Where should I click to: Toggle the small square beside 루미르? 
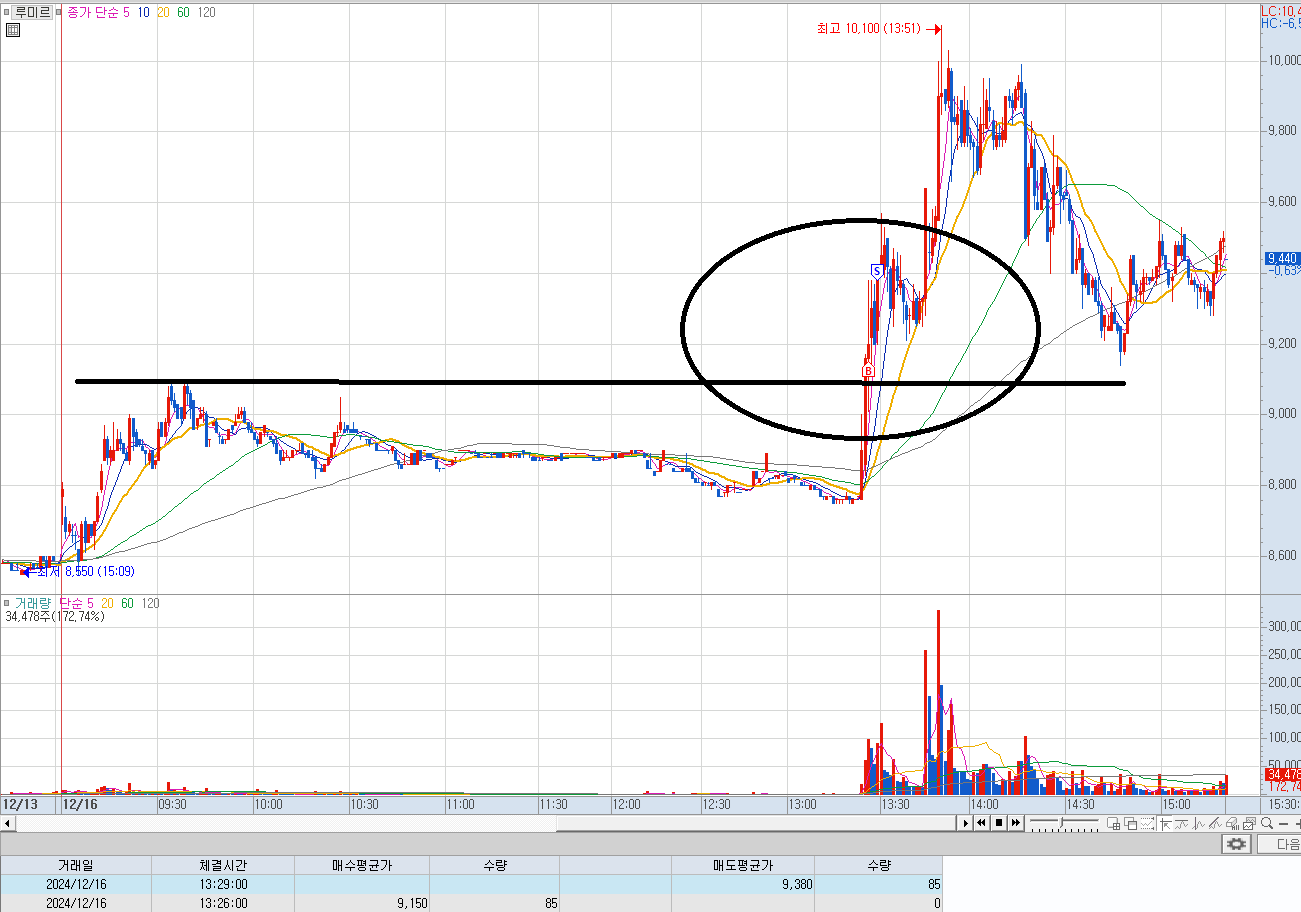[6, 12]
